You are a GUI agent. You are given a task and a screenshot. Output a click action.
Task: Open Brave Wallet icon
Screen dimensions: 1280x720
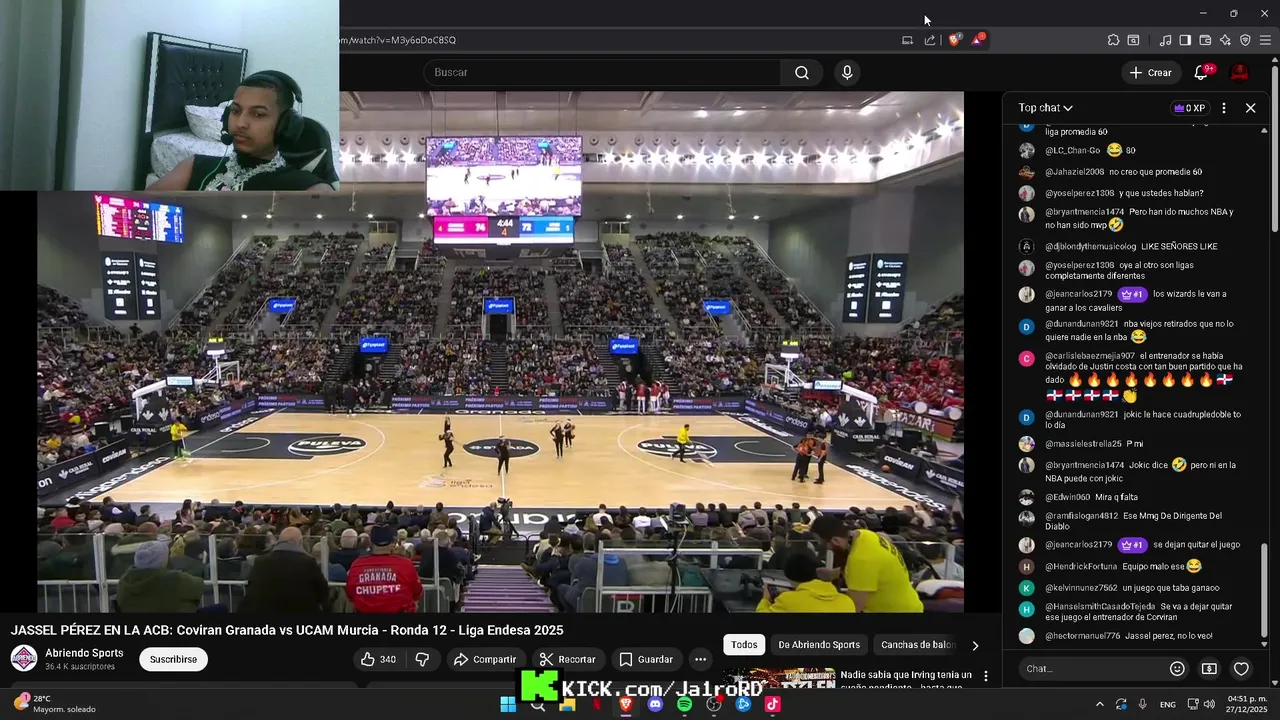1205,40
